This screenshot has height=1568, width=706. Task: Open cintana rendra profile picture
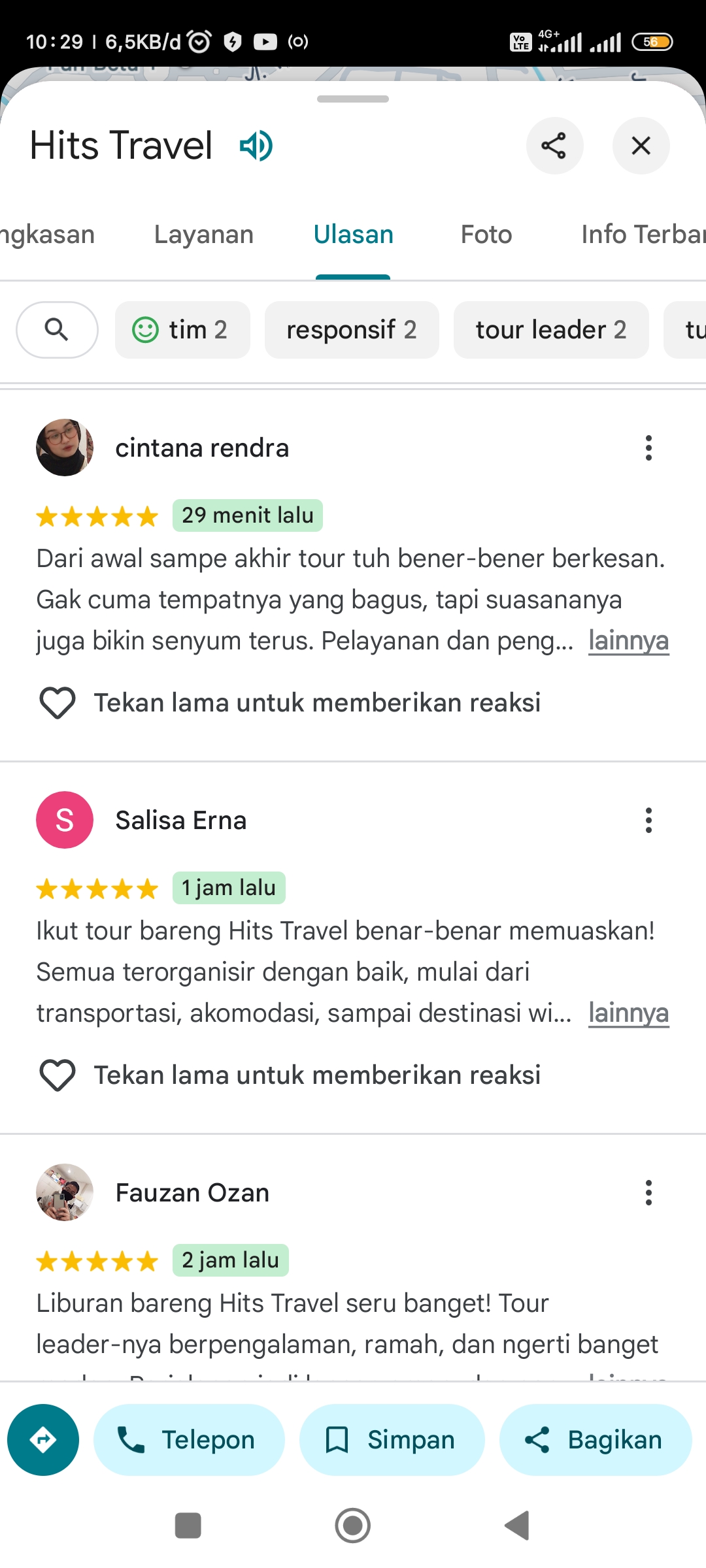[x=65, y=448]
